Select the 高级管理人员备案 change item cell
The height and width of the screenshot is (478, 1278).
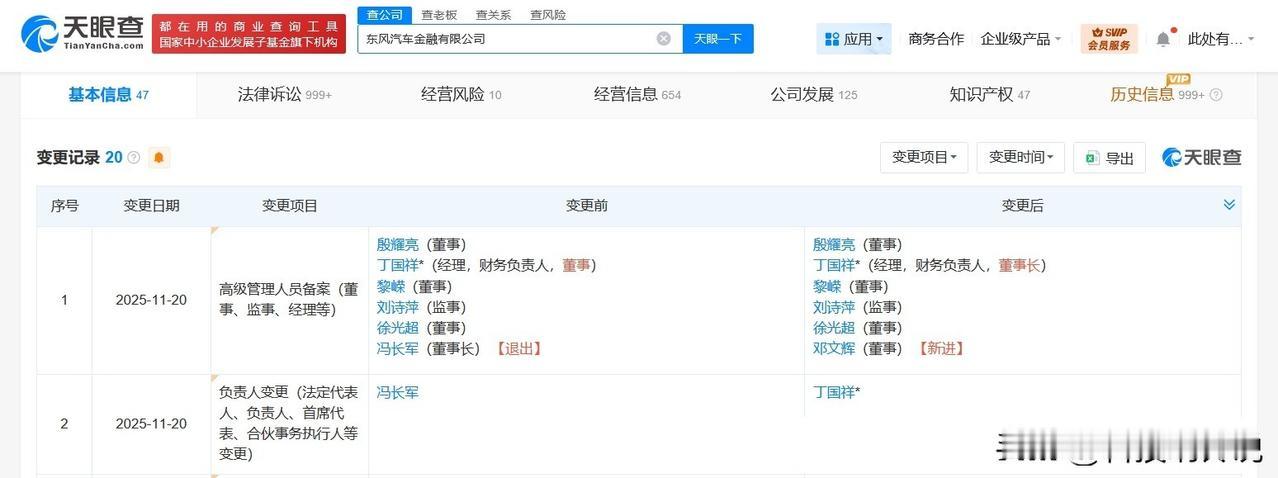pos(290,300)
